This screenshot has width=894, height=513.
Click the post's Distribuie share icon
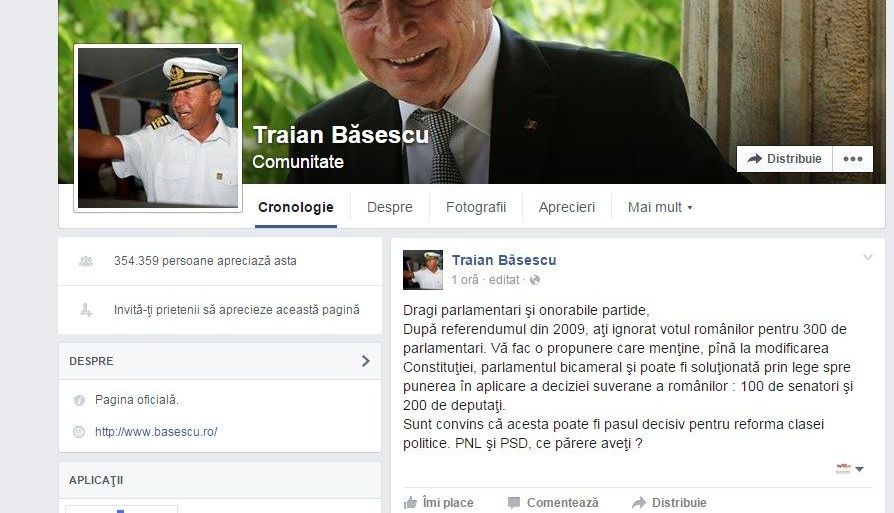point(639,503)
